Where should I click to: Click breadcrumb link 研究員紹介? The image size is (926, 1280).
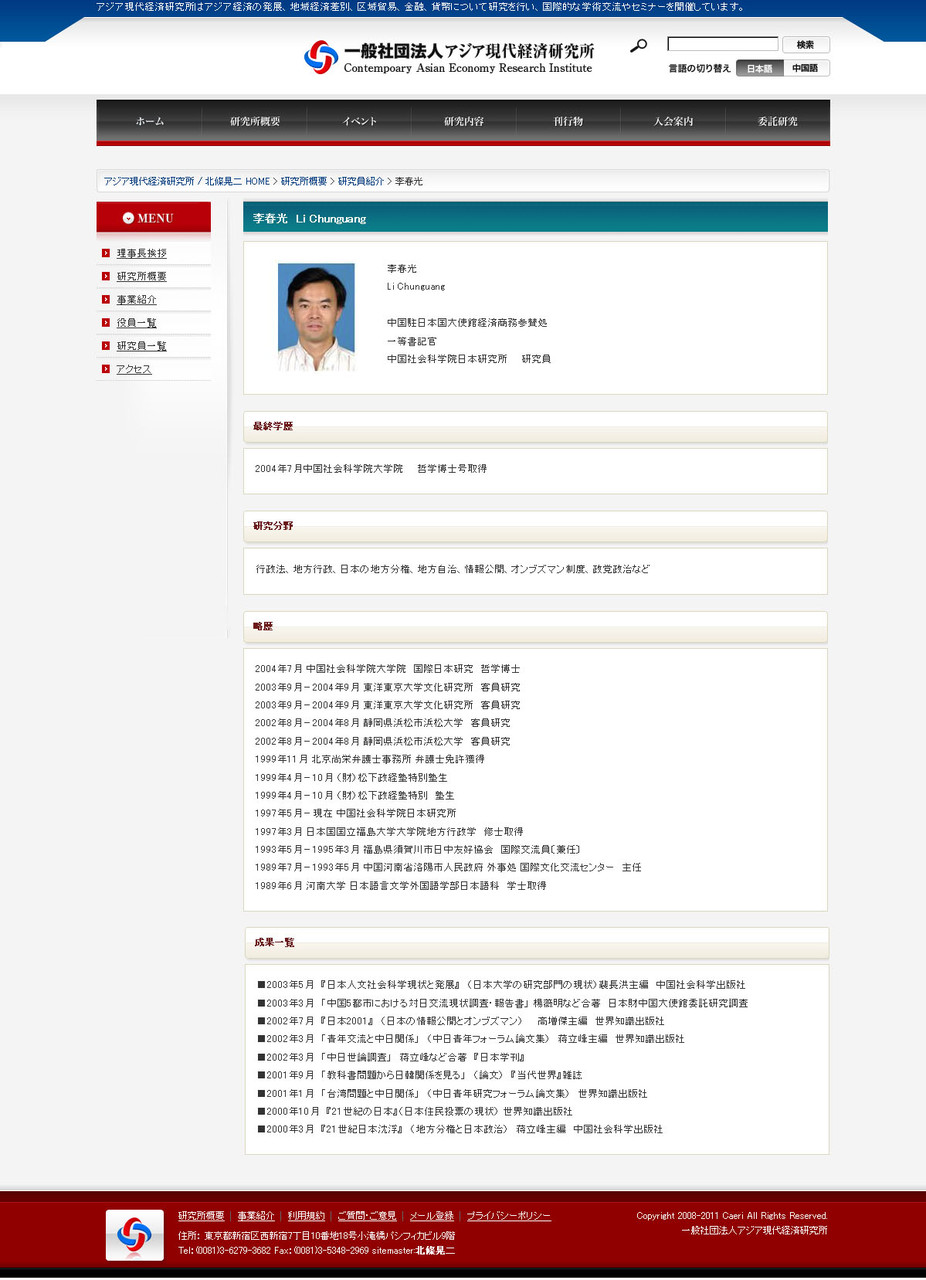[361, 181]
